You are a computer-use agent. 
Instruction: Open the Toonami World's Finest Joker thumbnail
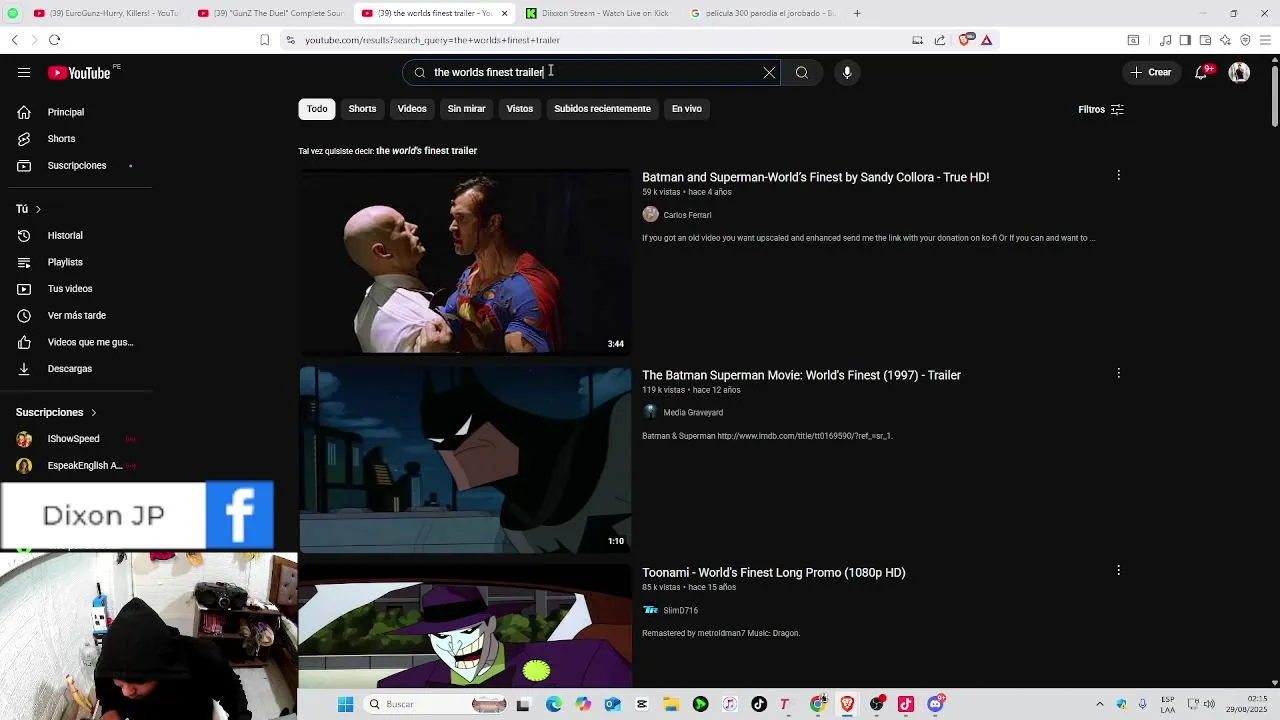coord(465,627)
